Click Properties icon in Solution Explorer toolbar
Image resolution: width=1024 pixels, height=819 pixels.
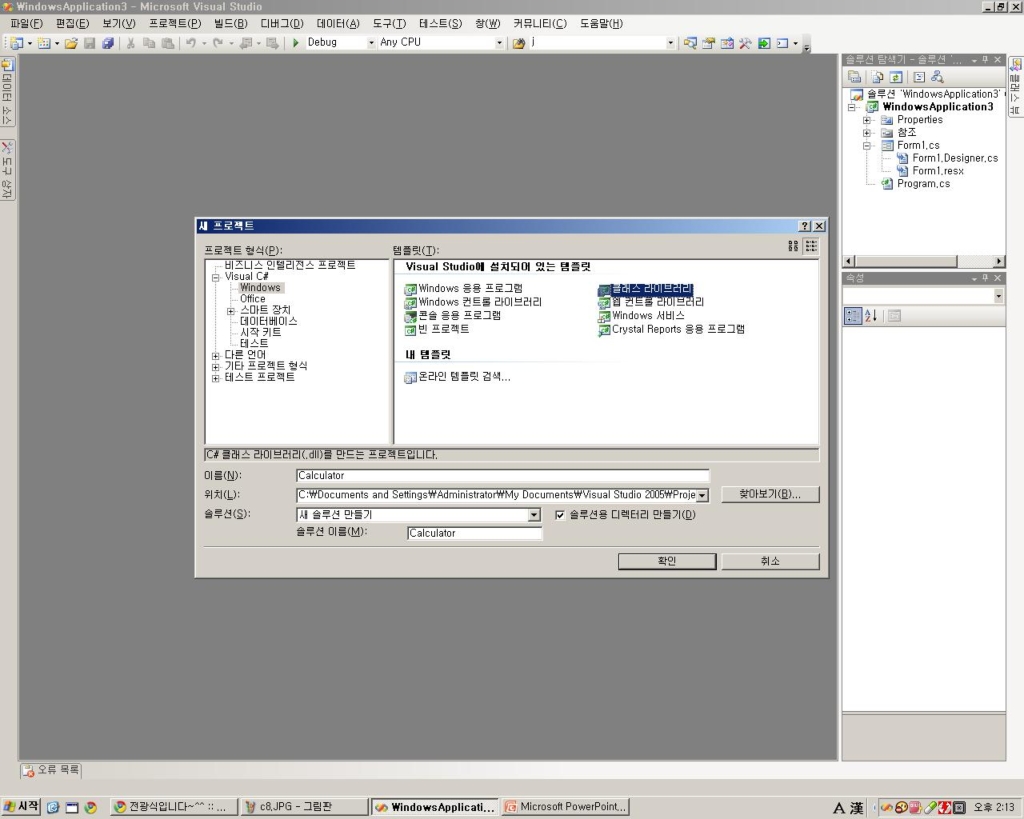tap(854, 77)
